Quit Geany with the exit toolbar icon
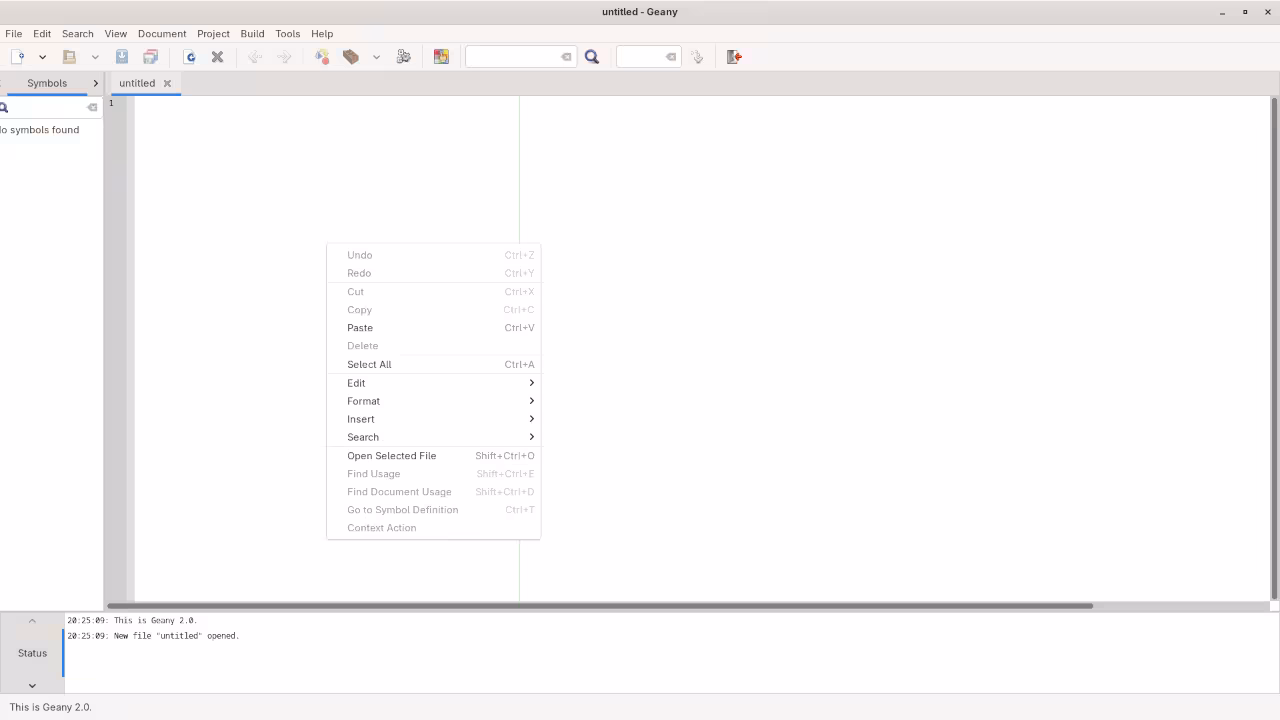The image size is (1280, 720). (734, 57)
